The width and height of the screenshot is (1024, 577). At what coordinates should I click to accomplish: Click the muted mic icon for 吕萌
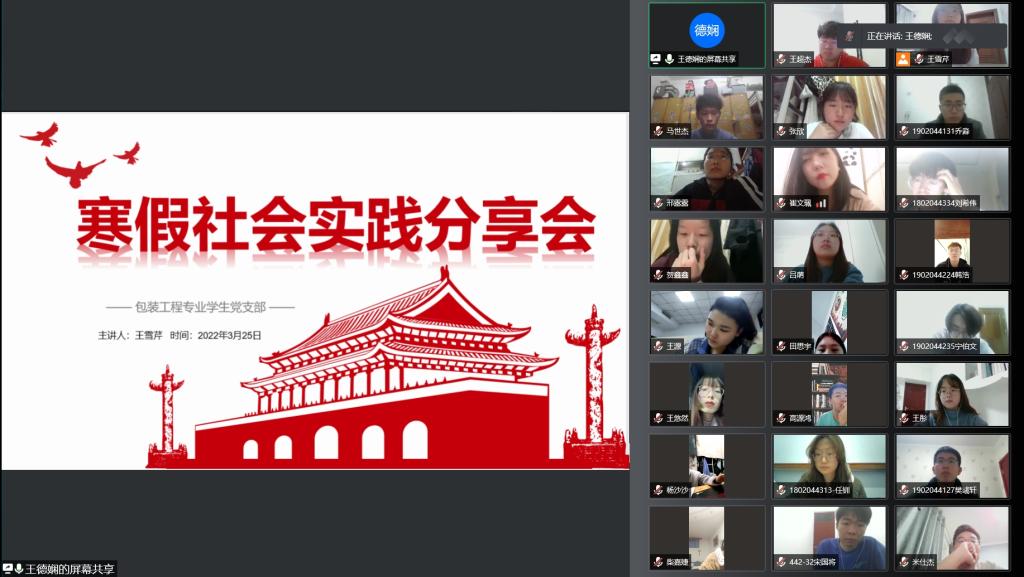[780, 275]
